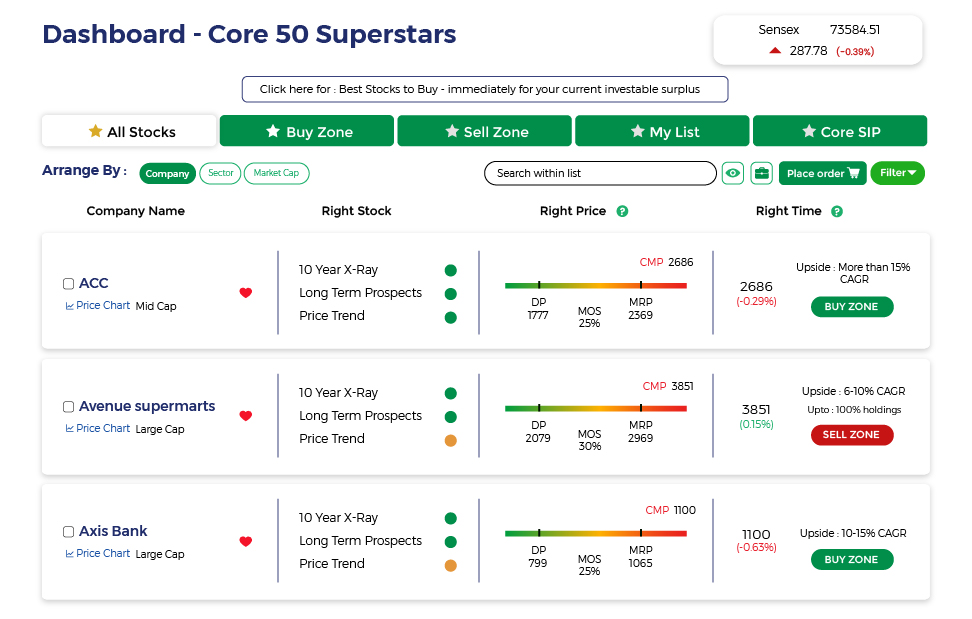
Task: Click the heart icon for Avenue supermarts
Action: click(x=246, y=416)
